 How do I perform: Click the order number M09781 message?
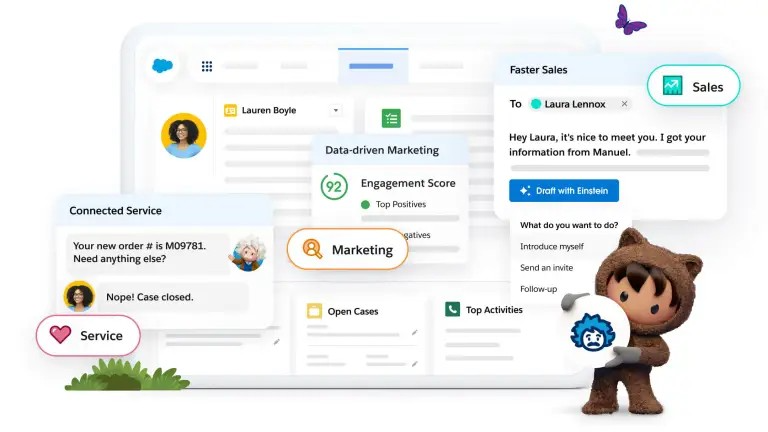pos(148,252)
